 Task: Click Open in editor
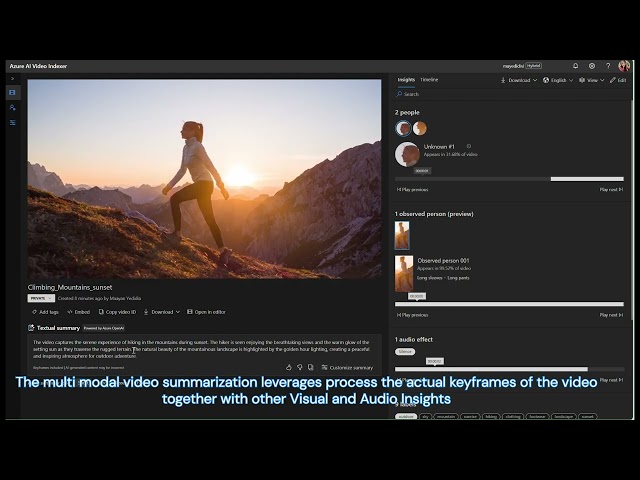pos(206,312)
